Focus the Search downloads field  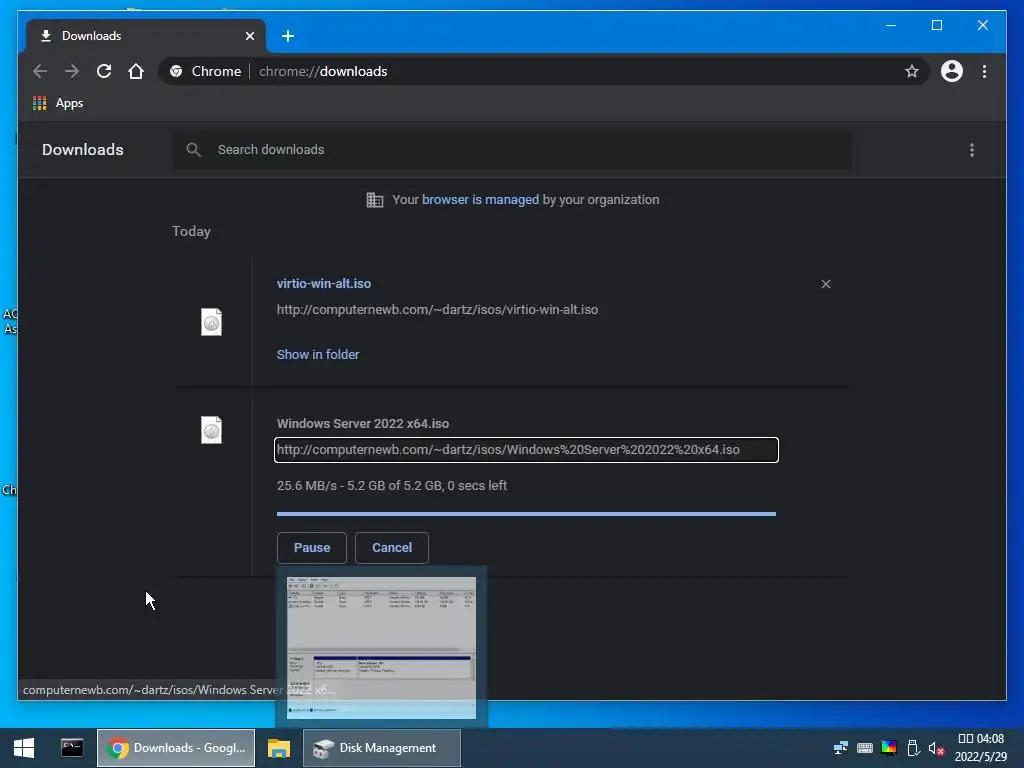[513, 150]
